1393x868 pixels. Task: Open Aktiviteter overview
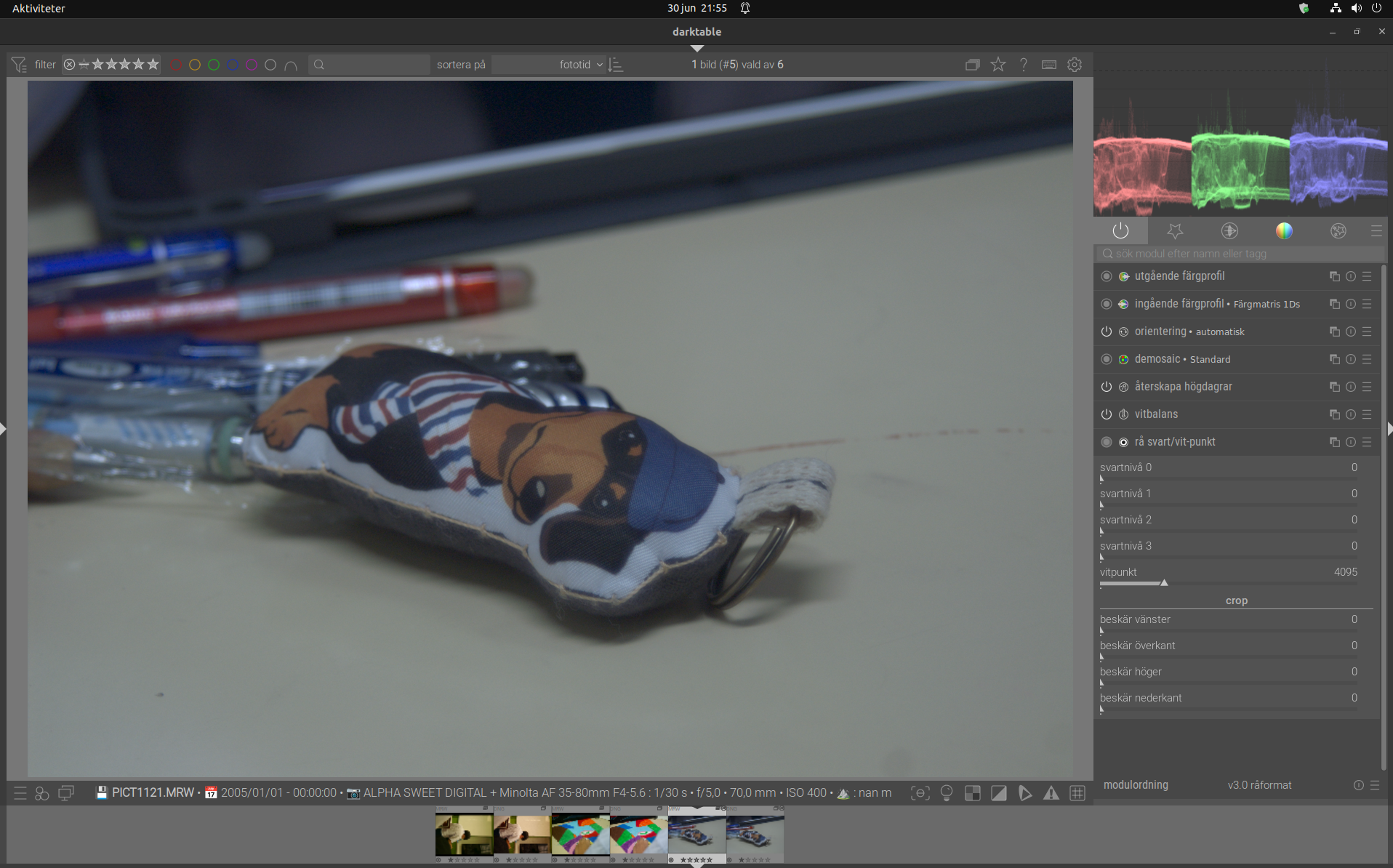pyautogui.click(x=39, y=8)
